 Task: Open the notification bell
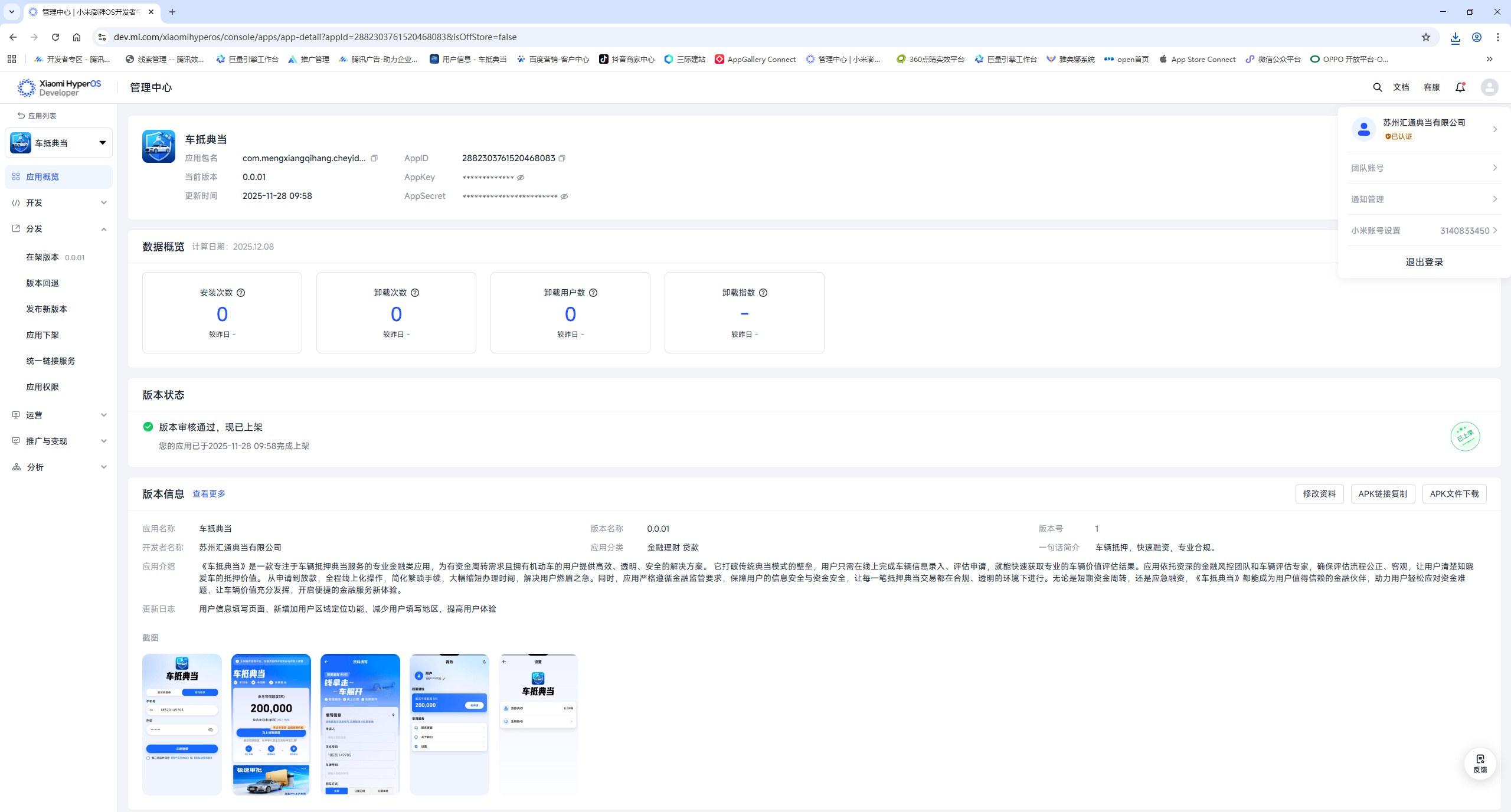pyautogui.click(x=1460, y=87)
